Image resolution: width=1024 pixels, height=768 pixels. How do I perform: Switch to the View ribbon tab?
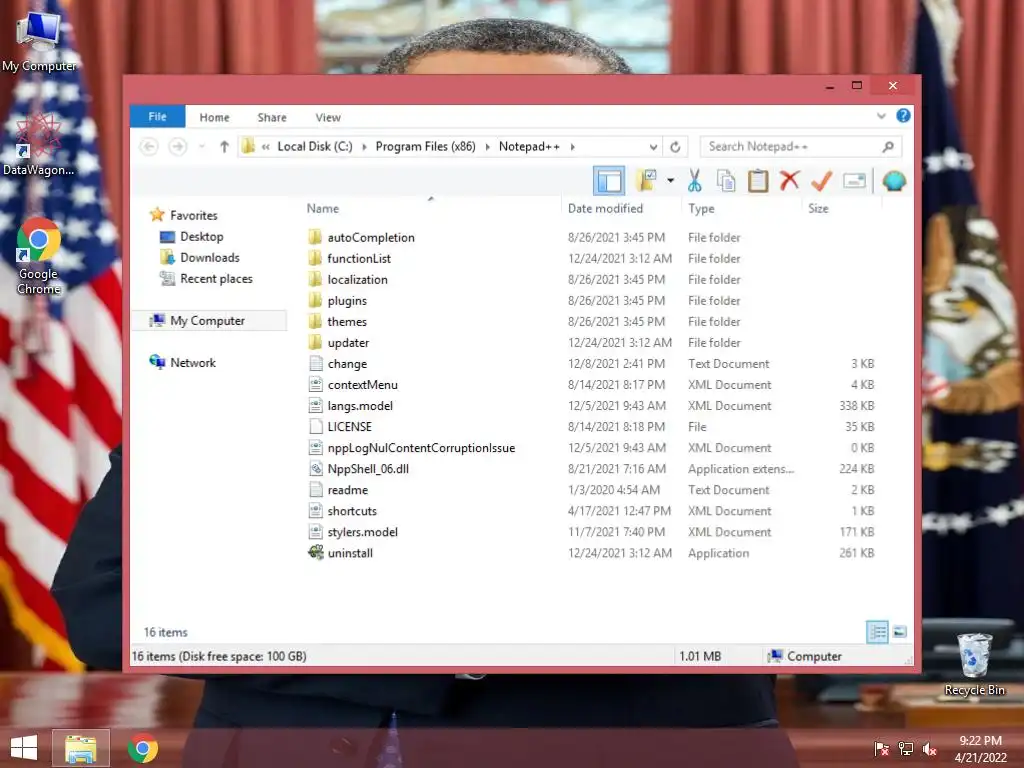tap(328, 118)
